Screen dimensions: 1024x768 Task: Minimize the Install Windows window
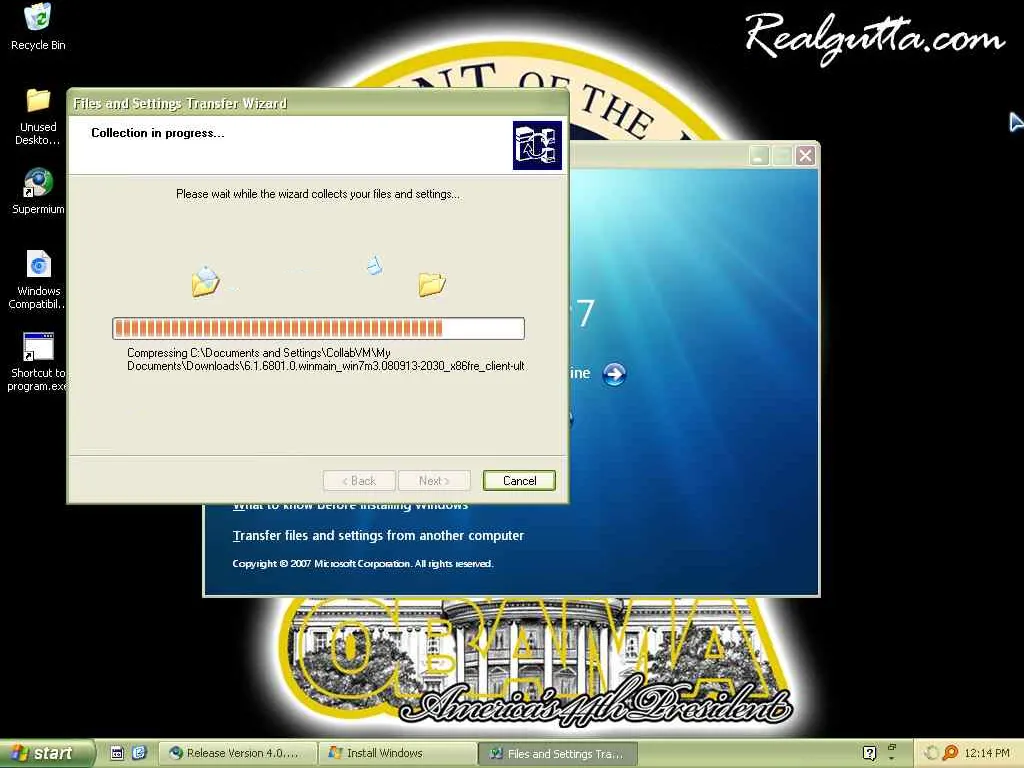point(759,156)
